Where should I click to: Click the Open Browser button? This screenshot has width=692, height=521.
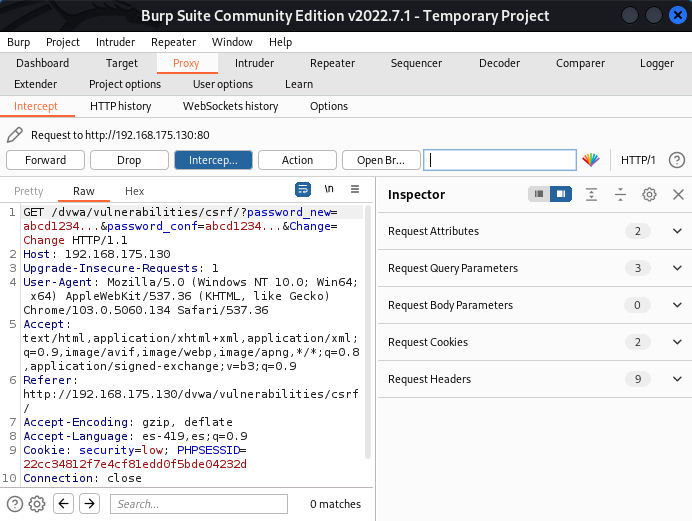(x=381, y=160)
